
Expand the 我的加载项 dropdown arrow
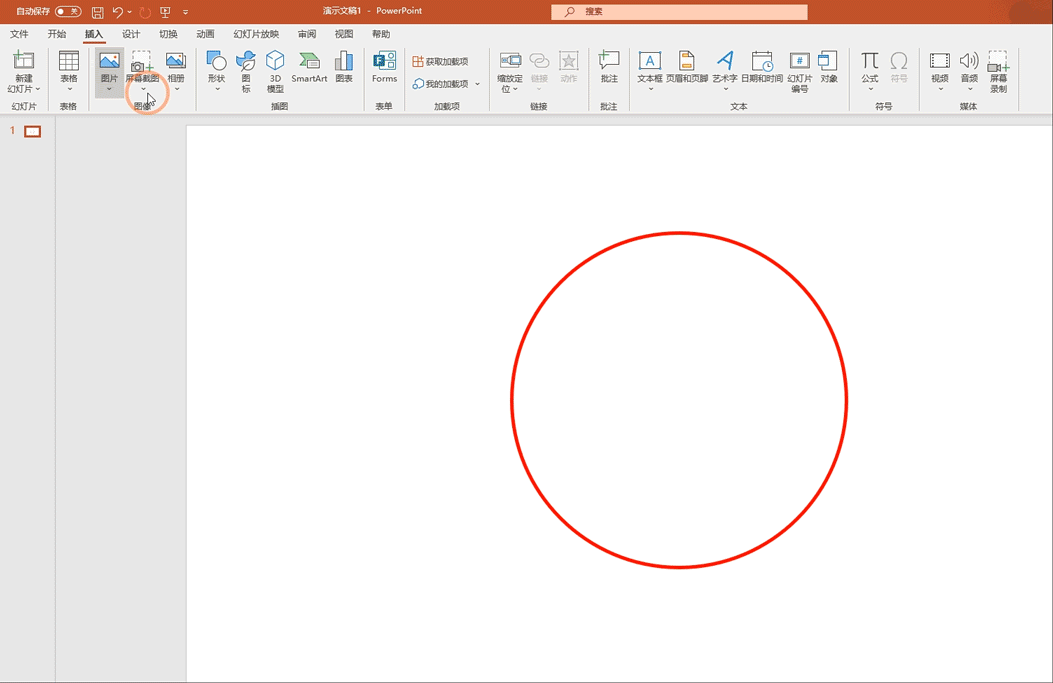(478, 84)
